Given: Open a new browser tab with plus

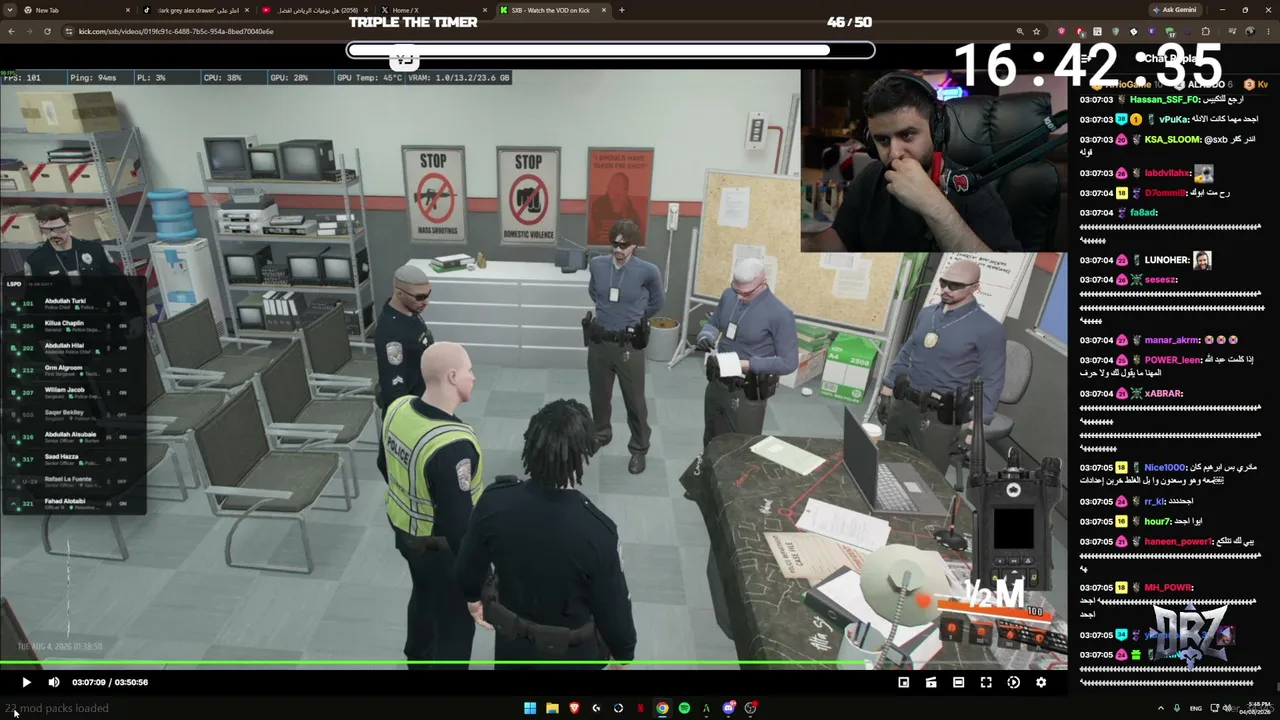Looking at the screenshot, I should [622, 10].
